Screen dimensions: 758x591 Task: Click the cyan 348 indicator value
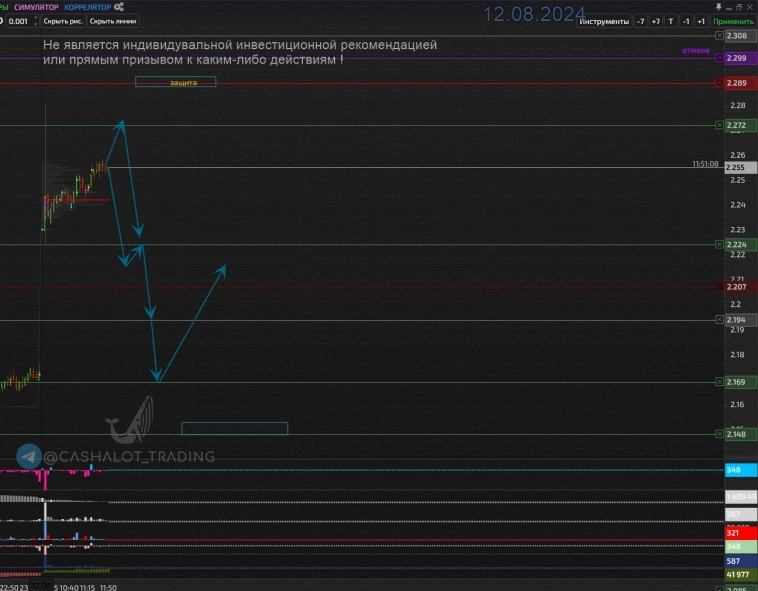point(741,470)
